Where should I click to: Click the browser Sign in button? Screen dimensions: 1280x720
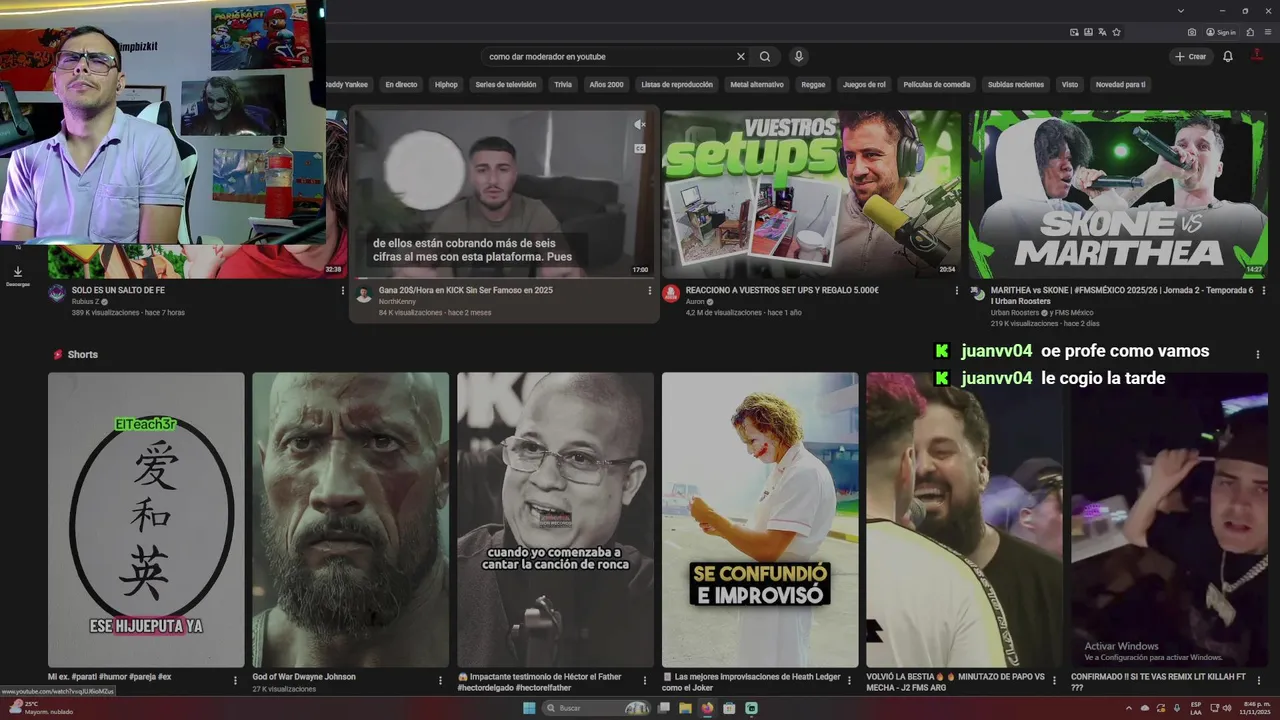[1221, 32]
